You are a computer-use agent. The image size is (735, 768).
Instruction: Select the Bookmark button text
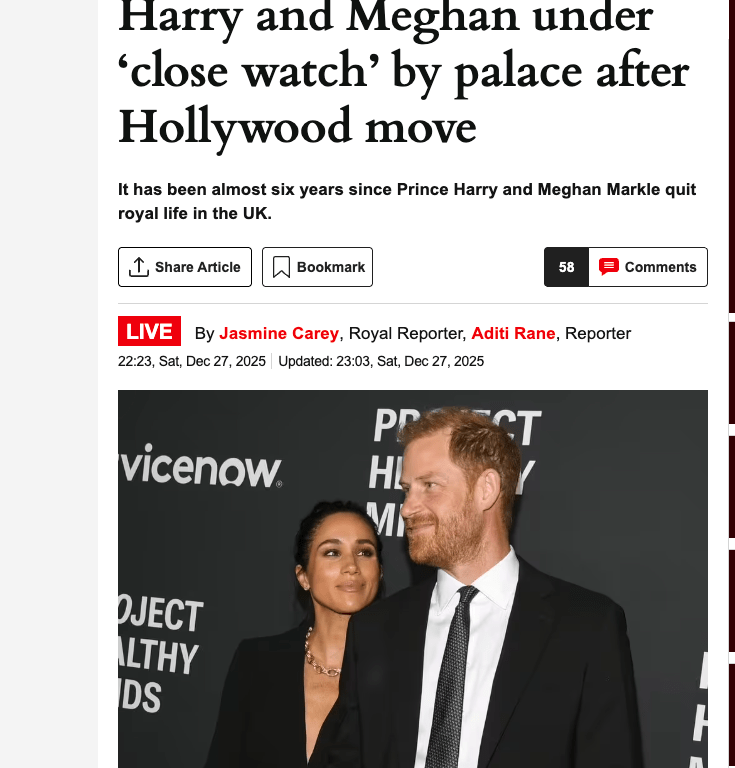point(331,267)
